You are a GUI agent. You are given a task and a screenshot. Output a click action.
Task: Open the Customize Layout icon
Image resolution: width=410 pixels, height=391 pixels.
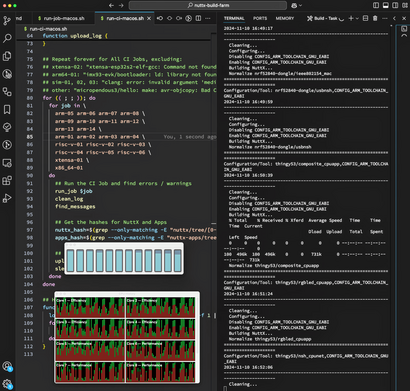[404, 5]
